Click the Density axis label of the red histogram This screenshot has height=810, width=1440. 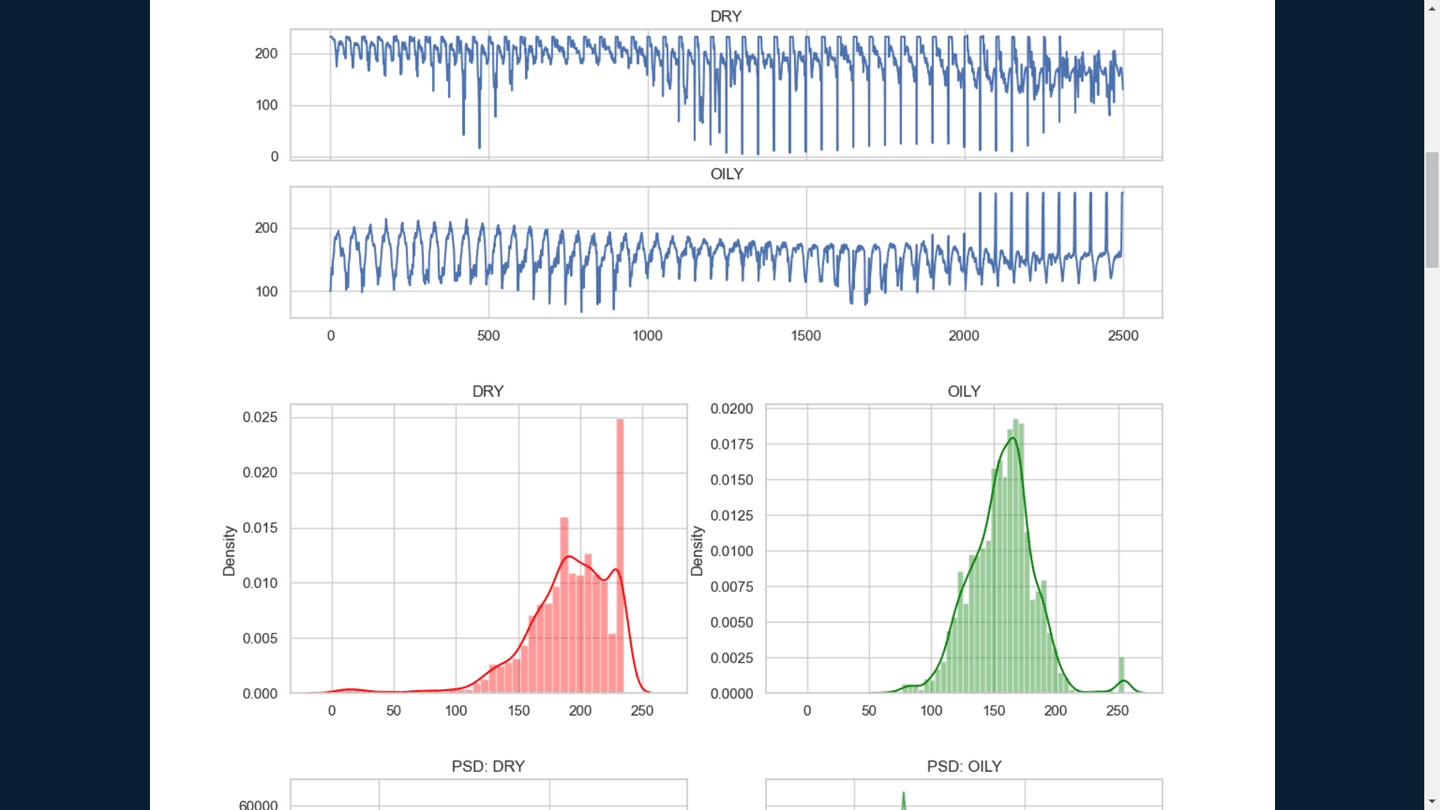coord(229,550)
